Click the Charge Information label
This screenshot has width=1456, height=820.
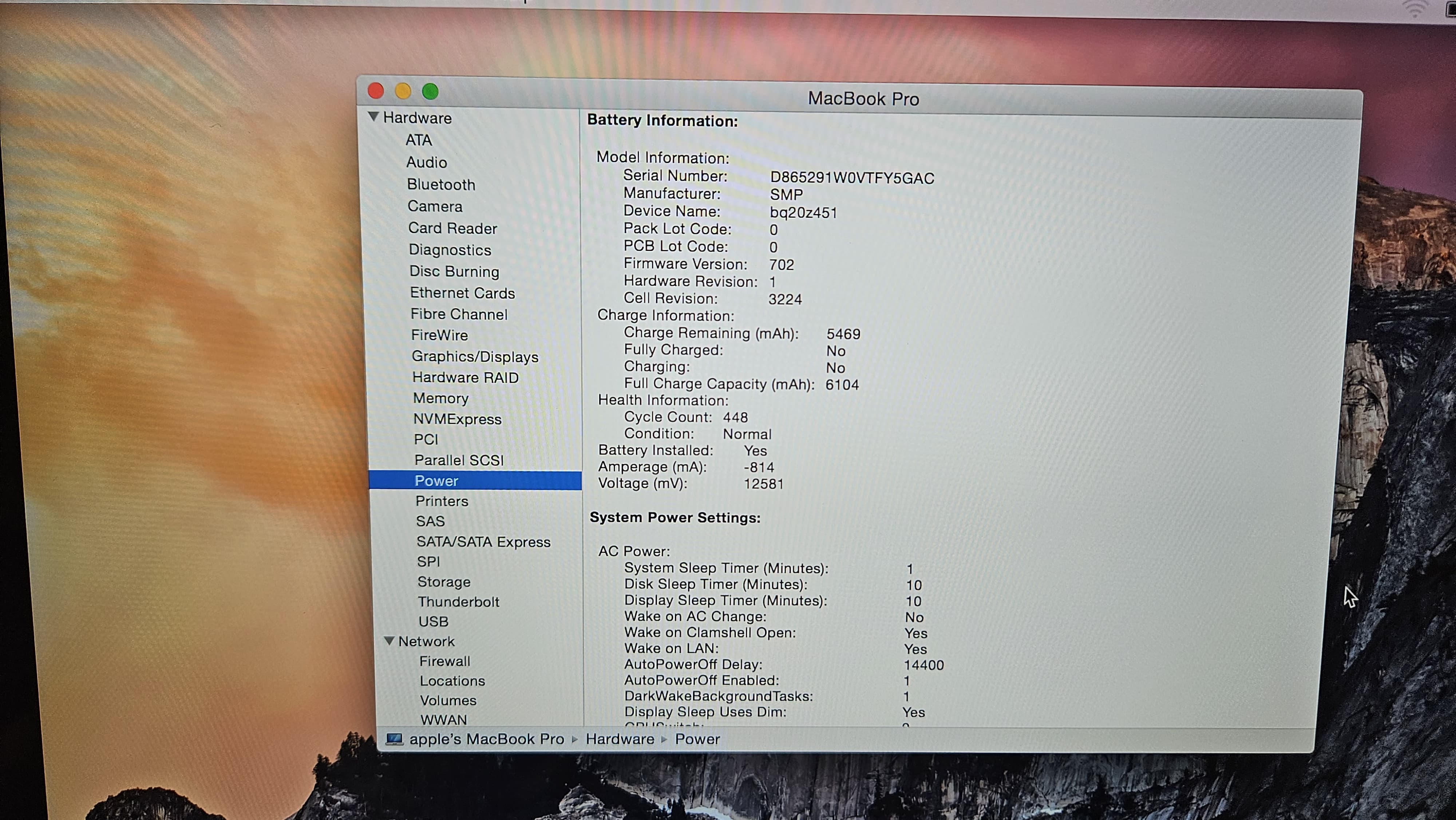coord(666,316)
